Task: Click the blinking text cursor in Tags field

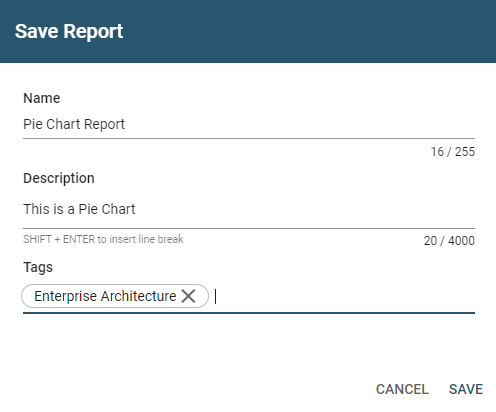Action: [x=216, y=296]
